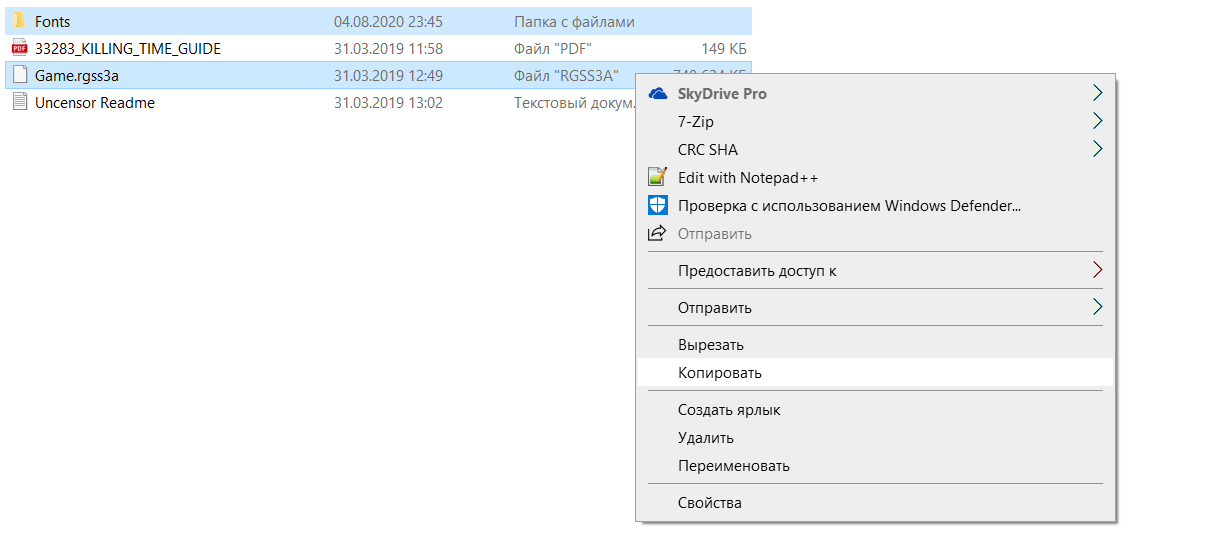
Task: Pick Переименовать in the context menu
Action: (x=734, y=466)
